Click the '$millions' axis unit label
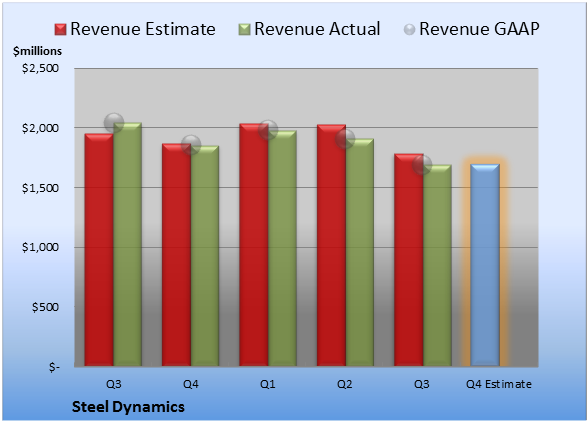The image size is (588, 422). pos(37,51)
